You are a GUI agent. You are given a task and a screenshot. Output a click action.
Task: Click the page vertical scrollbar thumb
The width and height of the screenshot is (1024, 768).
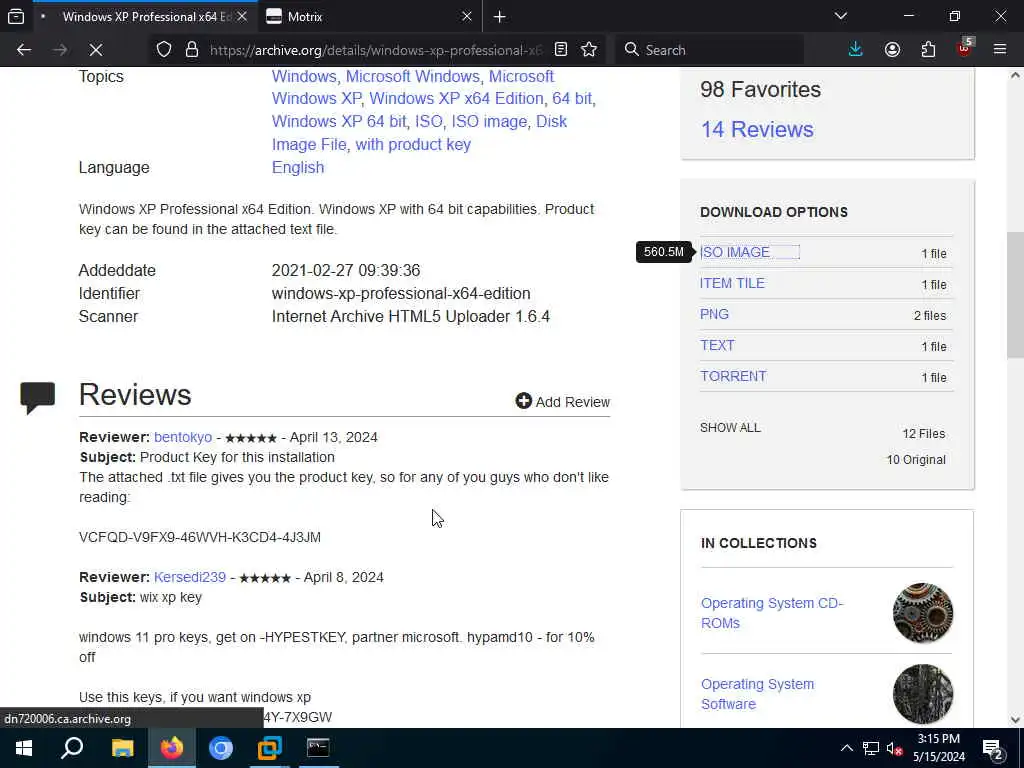pyautogui.click(x=1014, y=295)
